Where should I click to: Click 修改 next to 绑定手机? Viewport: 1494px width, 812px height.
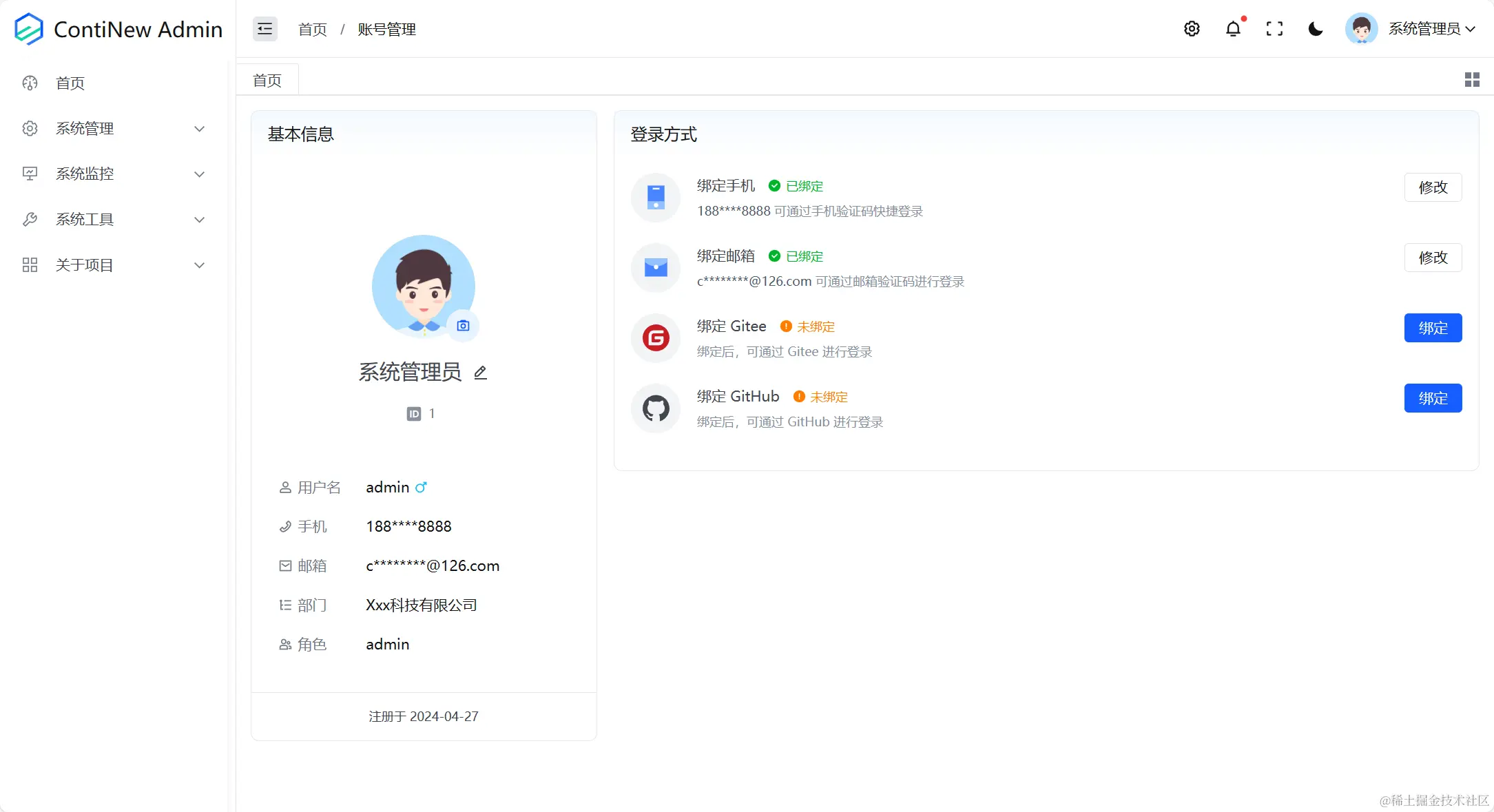point(1433,187)
